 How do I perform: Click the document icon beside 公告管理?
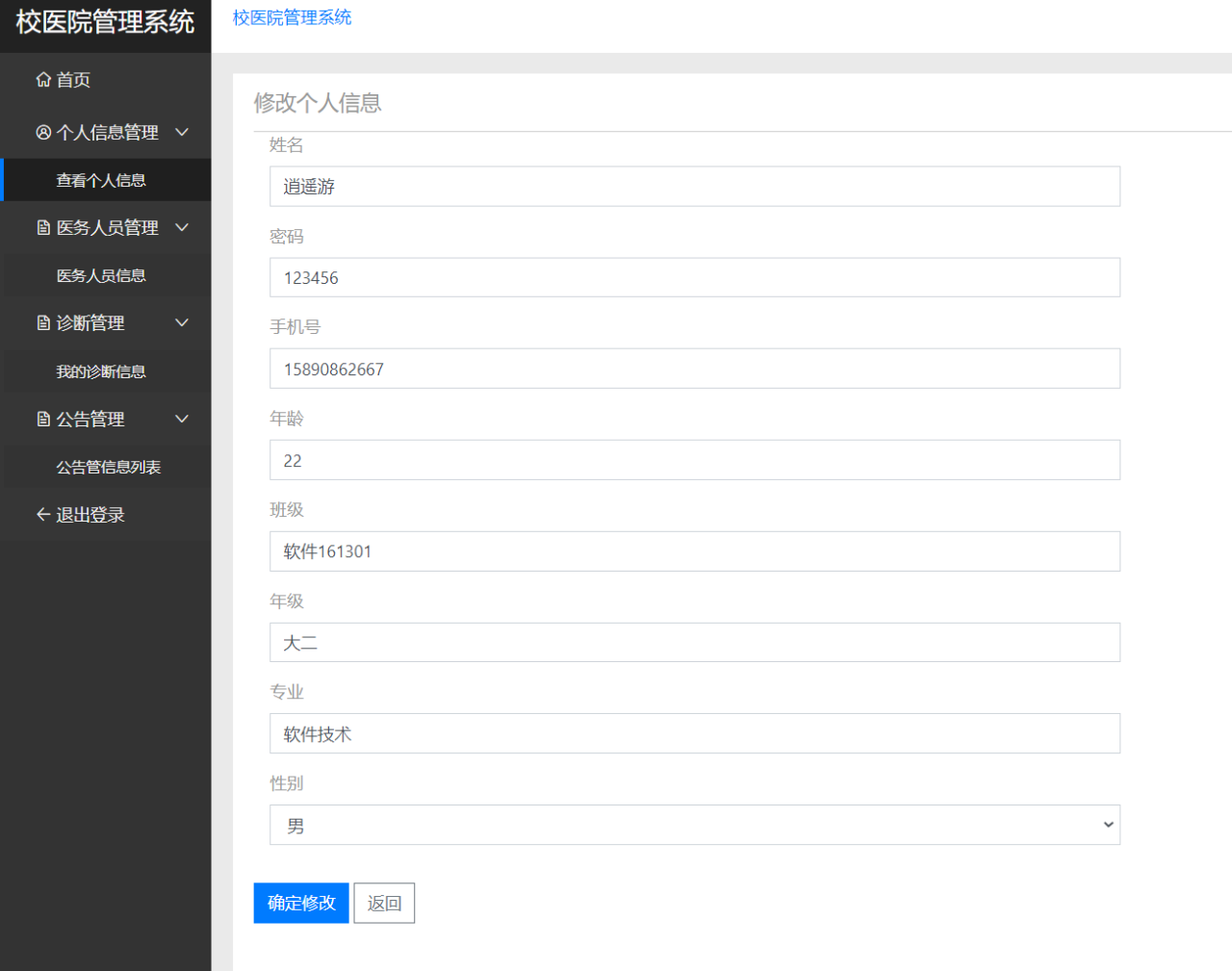(43, 420)
